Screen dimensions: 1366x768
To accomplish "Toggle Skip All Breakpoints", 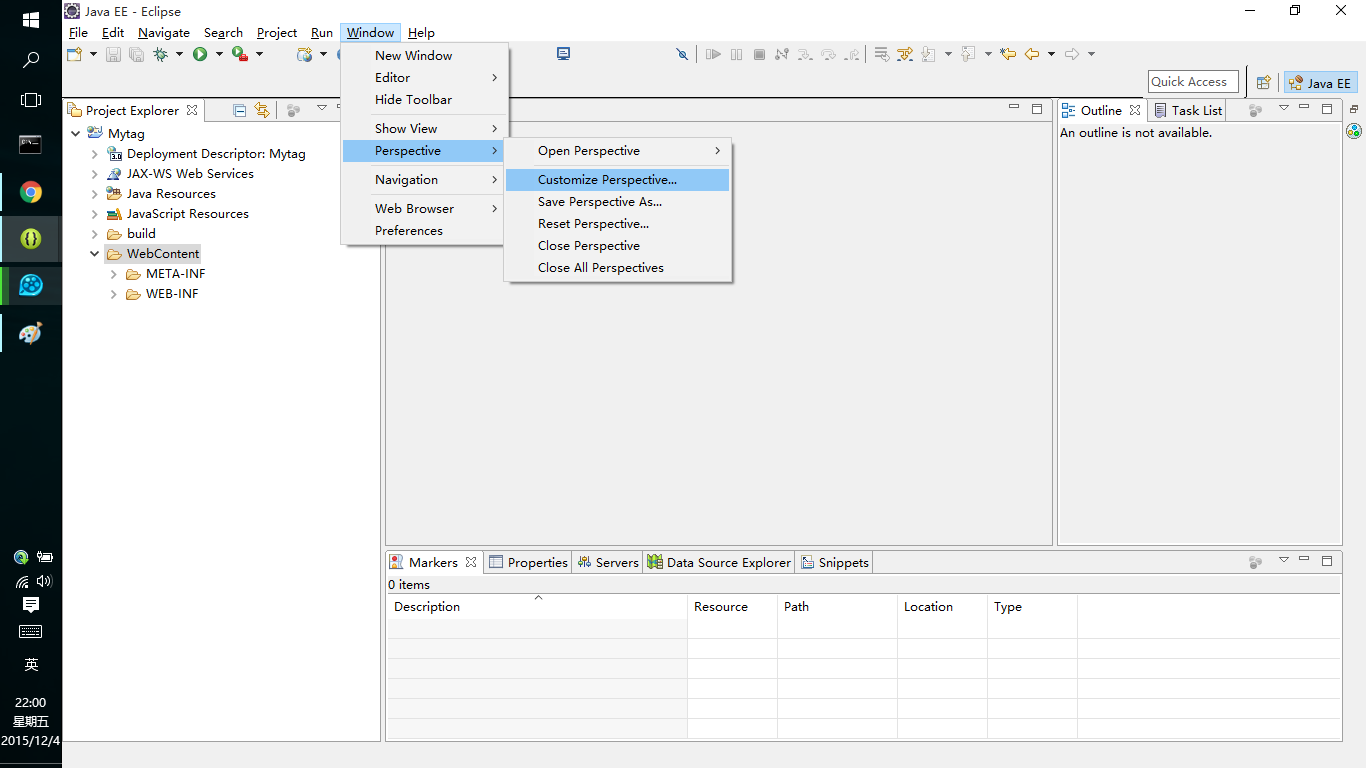I will point(682,54).
